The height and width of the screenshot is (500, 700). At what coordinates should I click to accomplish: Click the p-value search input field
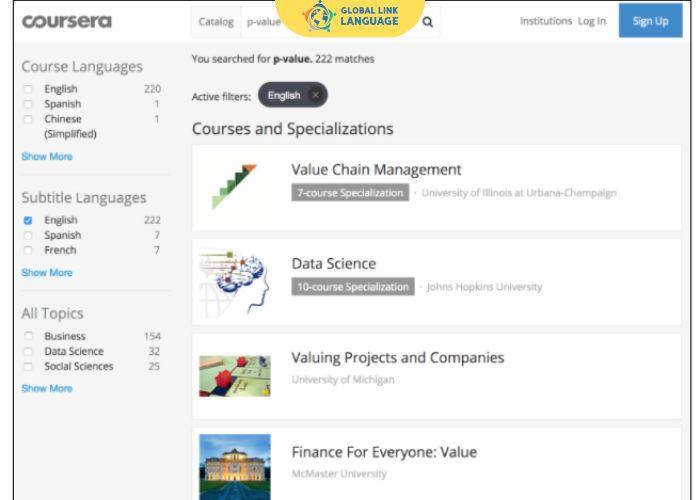click(x=265, y=22)
